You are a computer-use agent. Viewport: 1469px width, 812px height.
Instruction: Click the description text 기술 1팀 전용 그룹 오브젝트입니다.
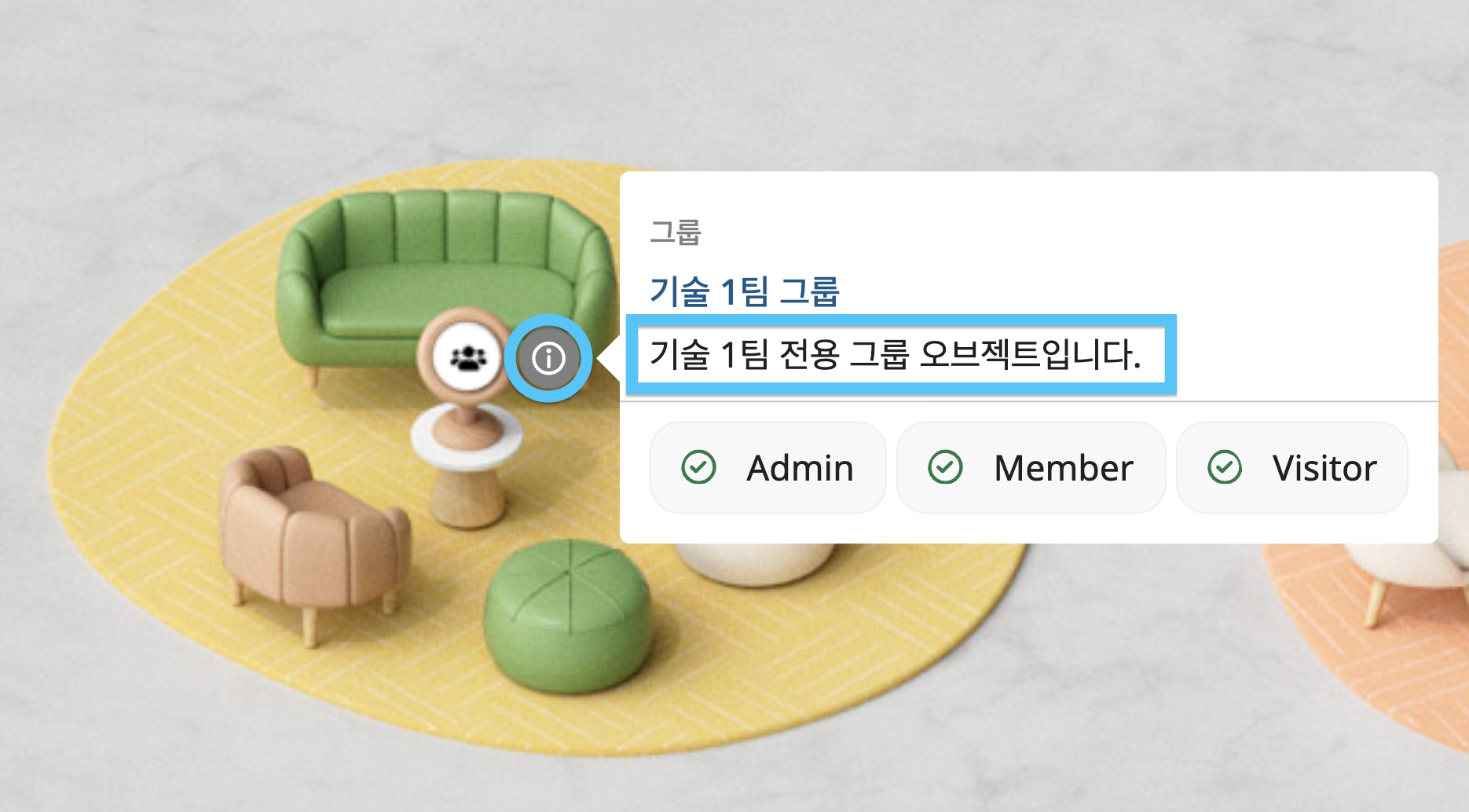click(x=895, y=354)
